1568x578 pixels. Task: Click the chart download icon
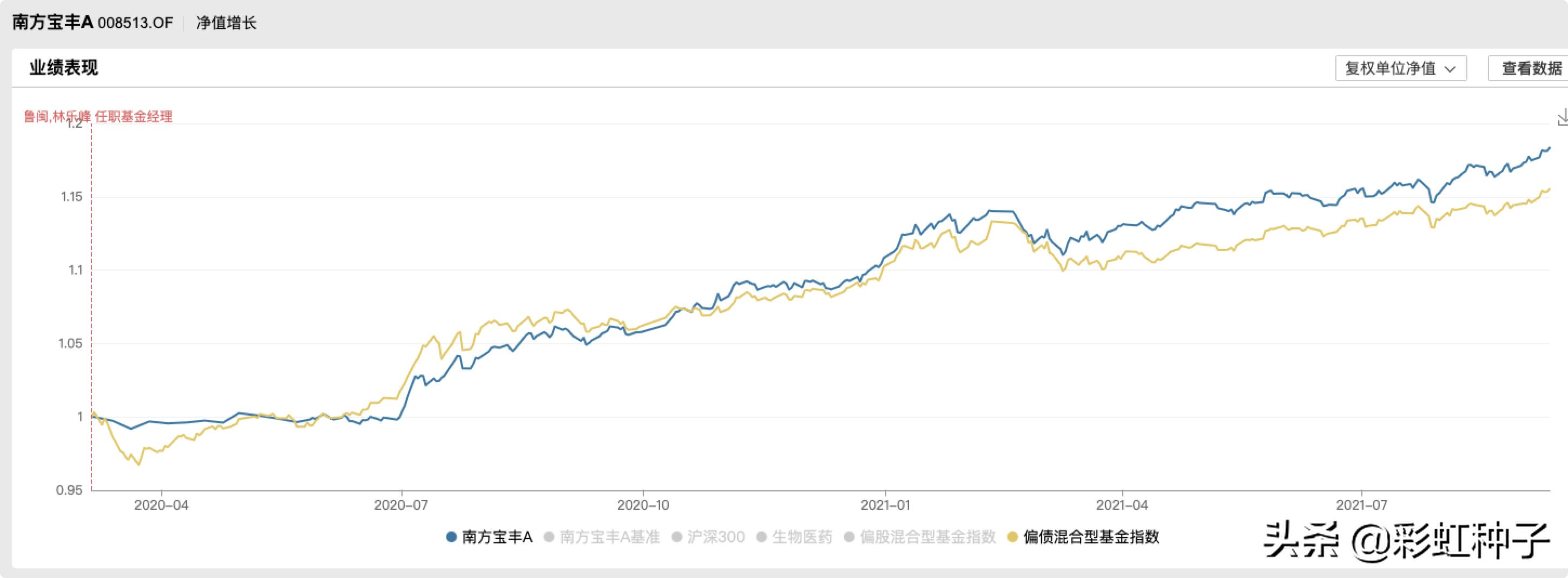pyautogui.click(x=1563, y=117)
